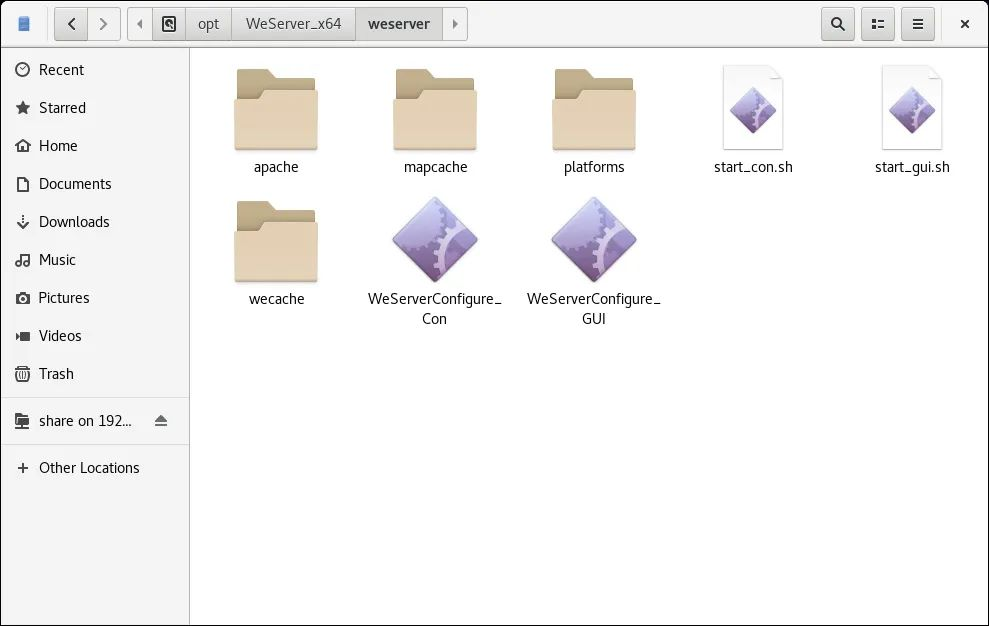This screenshot has height=626, width=989.
Task: Select the apache folder icon
Action: 276,109
